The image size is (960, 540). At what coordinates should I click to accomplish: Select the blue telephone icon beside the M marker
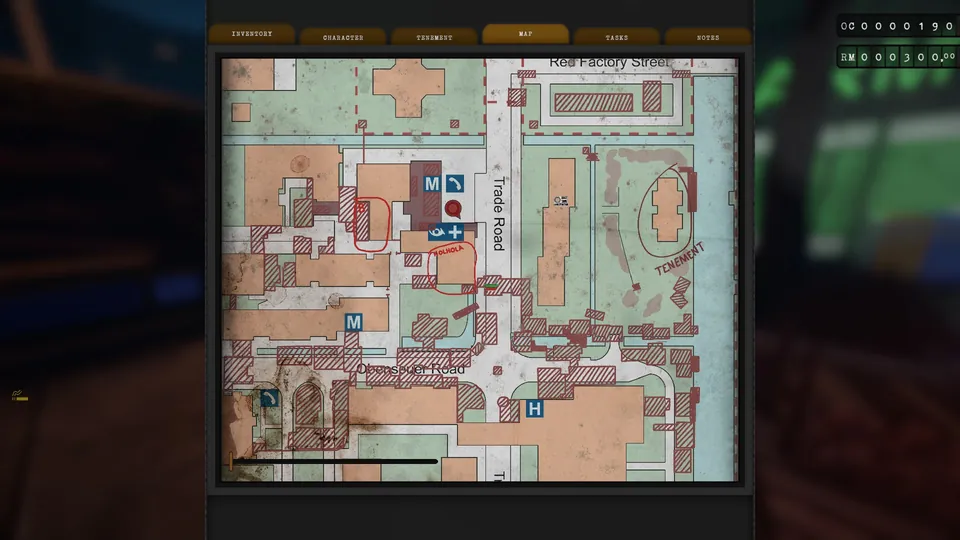(454, 184)
